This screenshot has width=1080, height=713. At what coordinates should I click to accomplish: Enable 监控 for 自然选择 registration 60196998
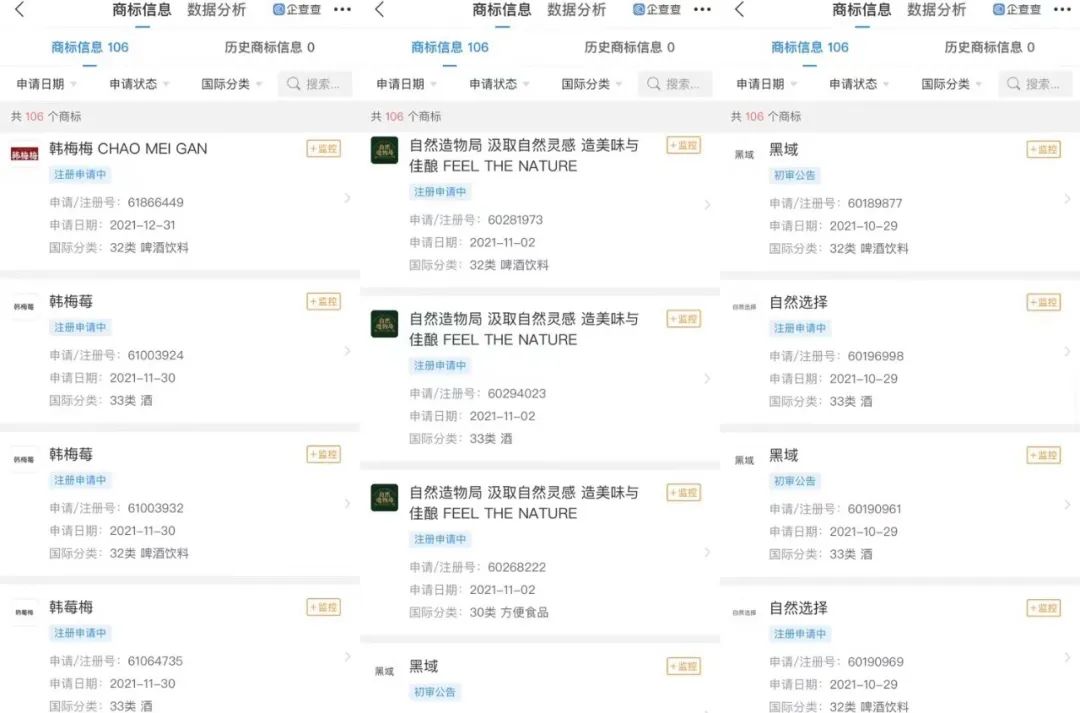click(x=1043, y=302)
